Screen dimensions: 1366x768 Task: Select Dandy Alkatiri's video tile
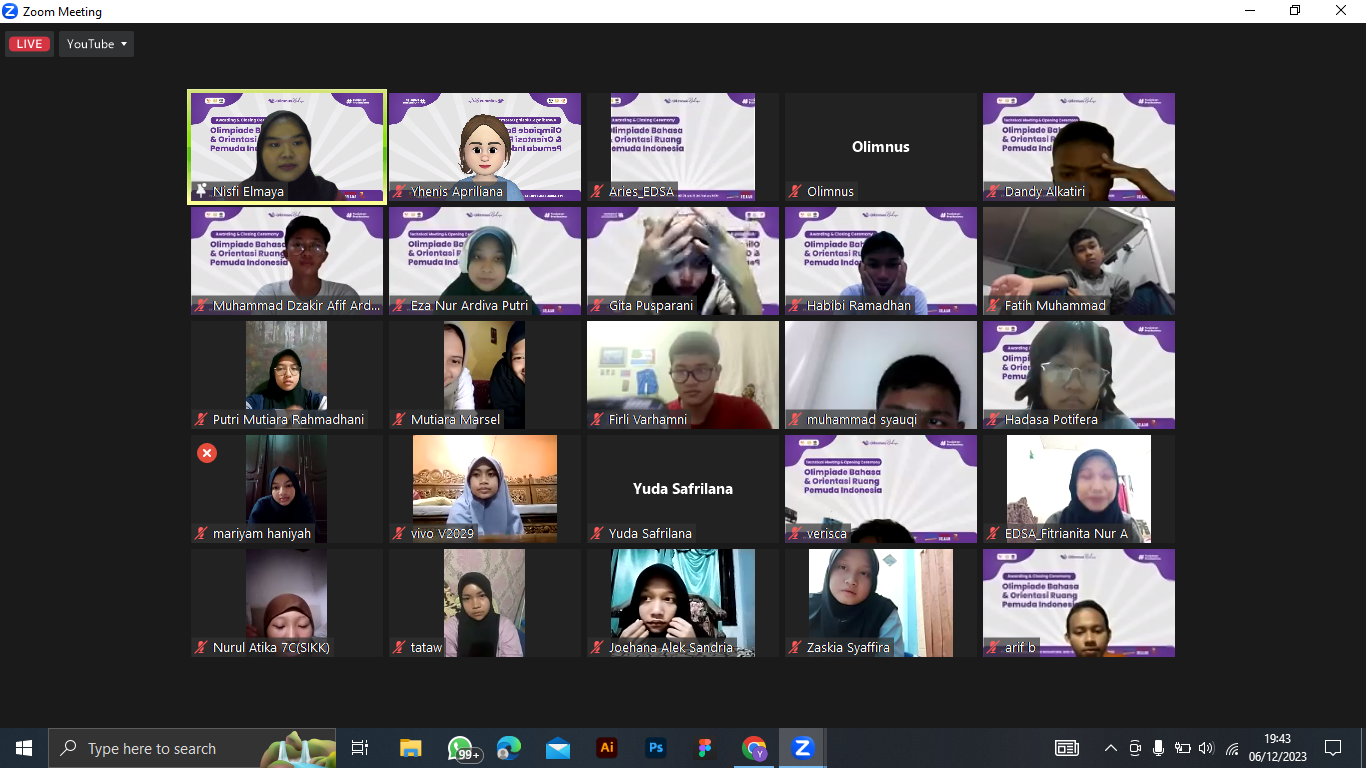click(x=1078, y=147)
